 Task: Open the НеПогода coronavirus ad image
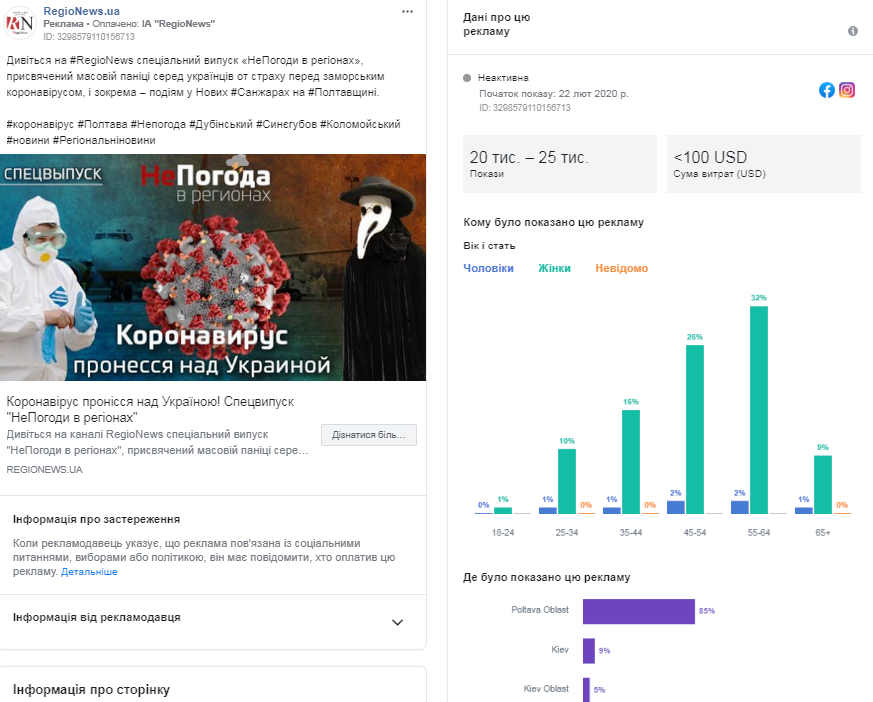[x=213, y=267]
